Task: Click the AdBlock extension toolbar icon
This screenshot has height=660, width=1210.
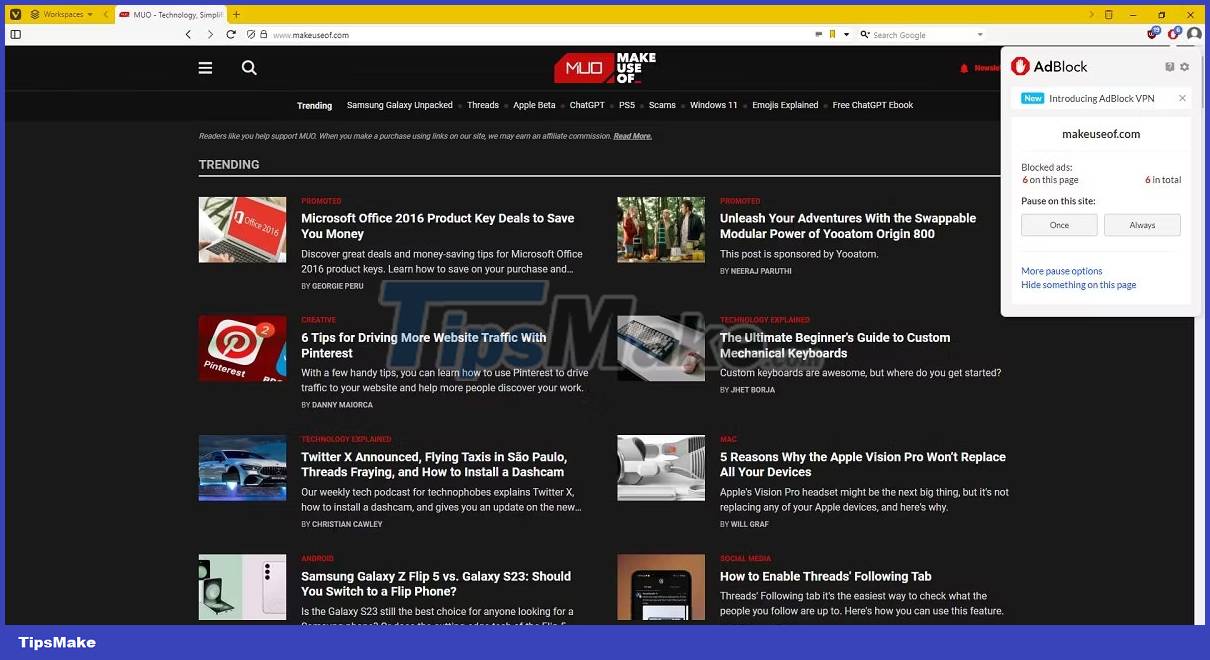Action: pos(1174,34)
